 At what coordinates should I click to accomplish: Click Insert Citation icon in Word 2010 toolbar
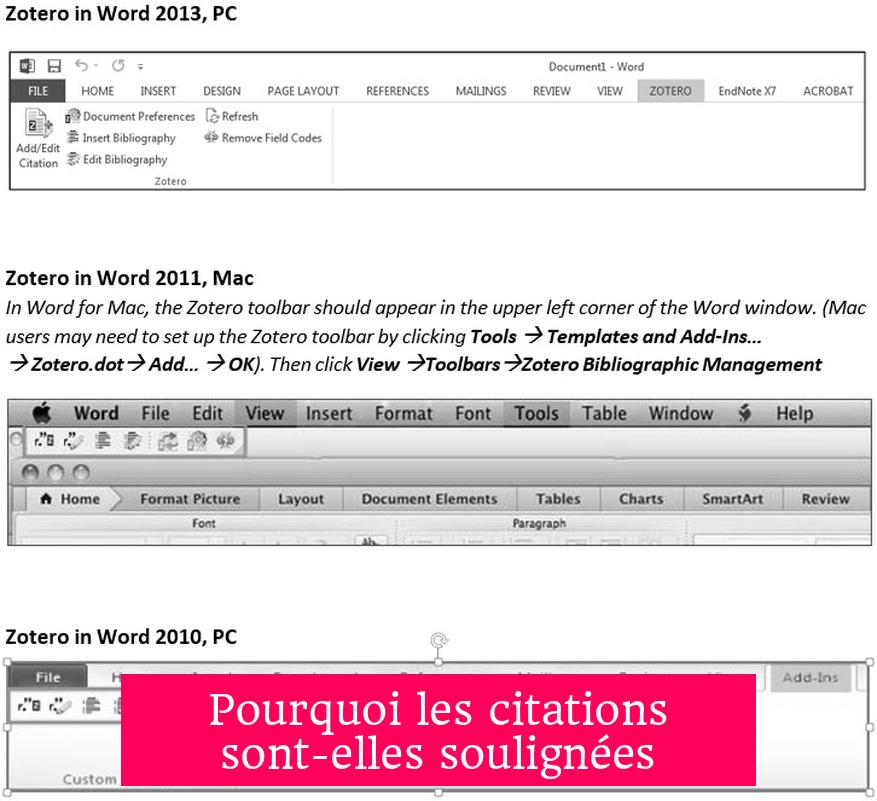29,705
